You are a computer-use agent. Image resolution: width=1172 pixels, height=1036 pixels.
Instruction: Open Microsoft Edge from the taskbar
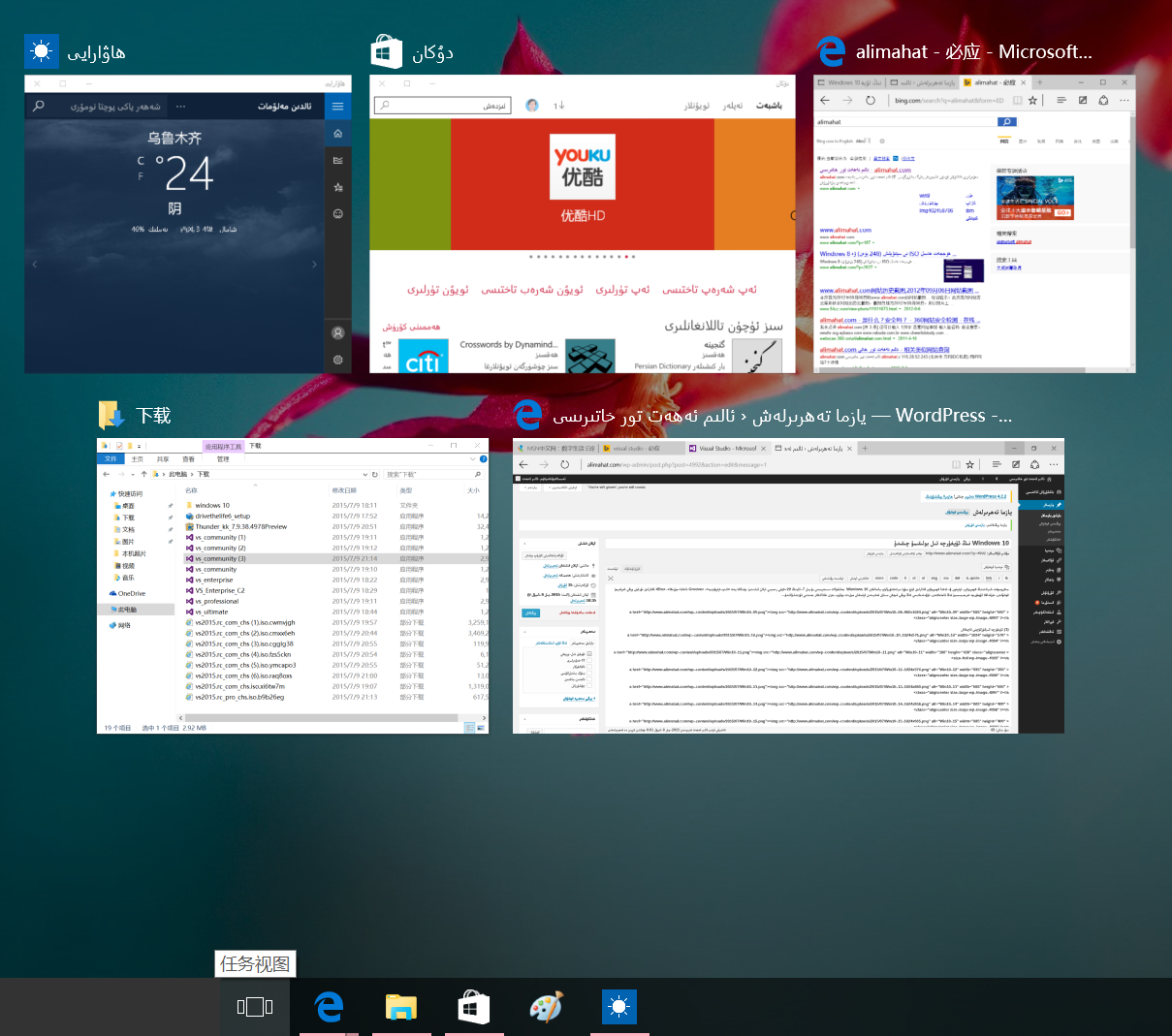pos(330,1007)
